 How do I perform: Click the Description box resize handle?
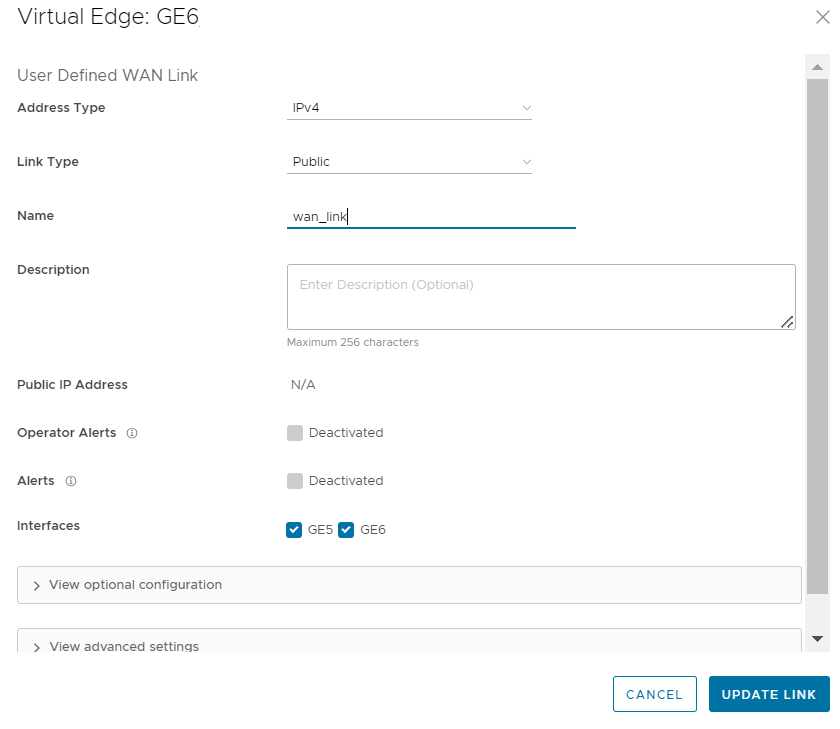(x=787, y=321)
